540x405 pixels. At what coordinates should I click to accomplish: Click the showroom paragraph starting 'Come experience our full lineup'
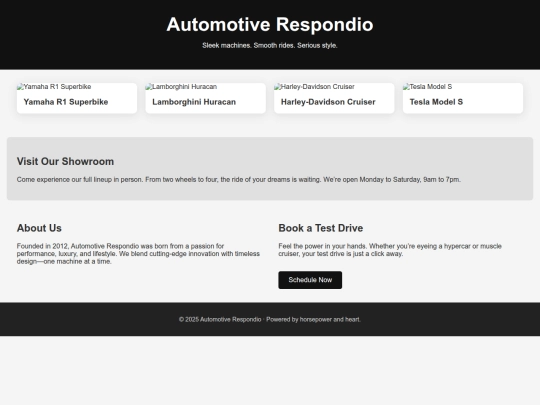239,179
